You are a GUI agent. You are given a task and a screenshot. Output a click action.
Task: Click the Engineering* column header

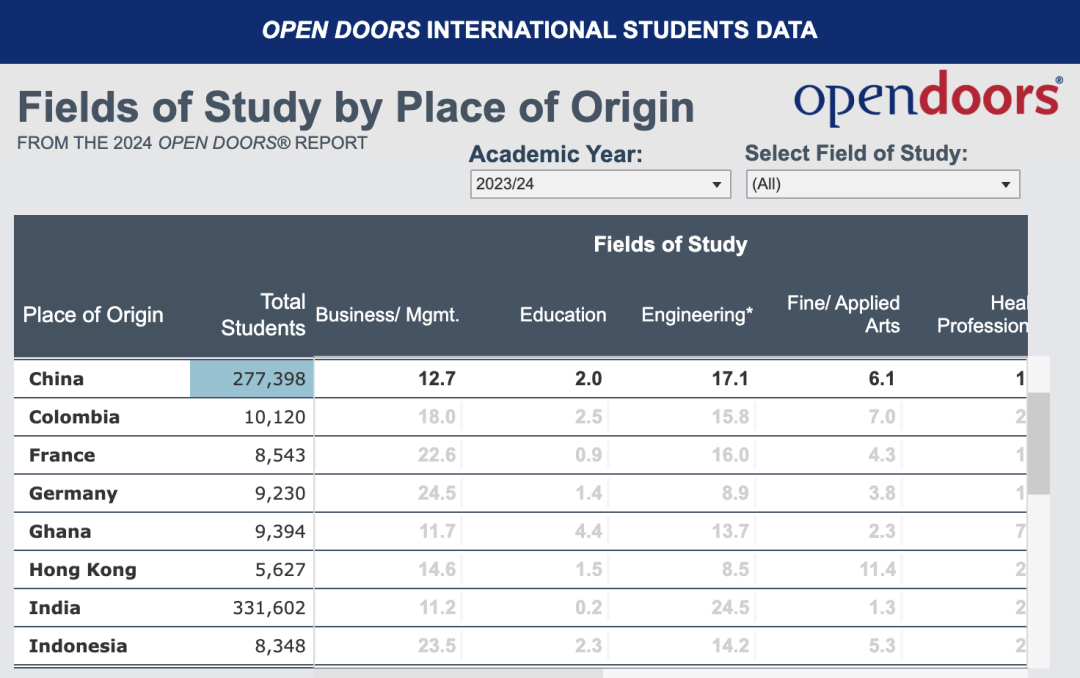pos(697,315)
